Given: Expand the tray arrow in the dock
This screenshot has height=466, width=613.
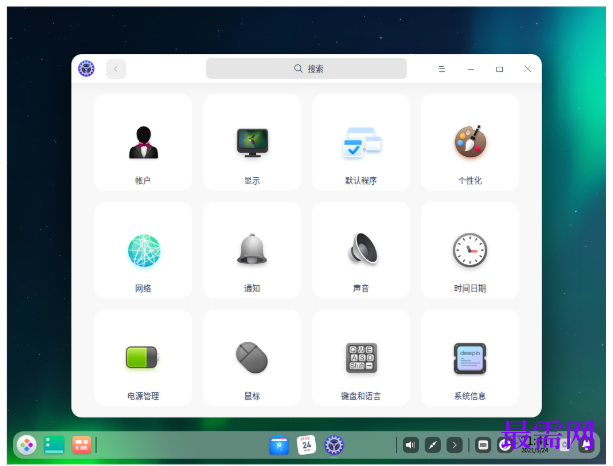Looking at the screenshot, I should pyautogui.click(x=454, y=445).
